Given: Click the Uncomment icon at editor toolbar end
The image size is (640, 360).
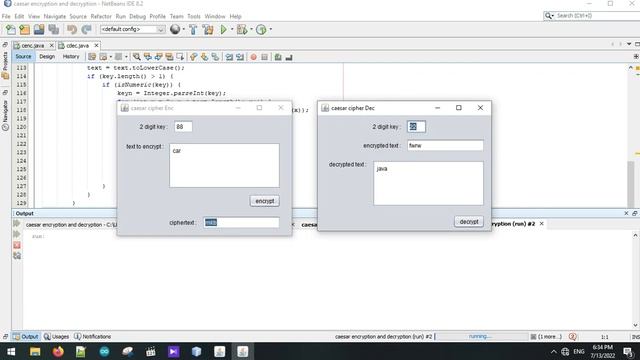Looking at the screenshot, I should tap(289, 57).
